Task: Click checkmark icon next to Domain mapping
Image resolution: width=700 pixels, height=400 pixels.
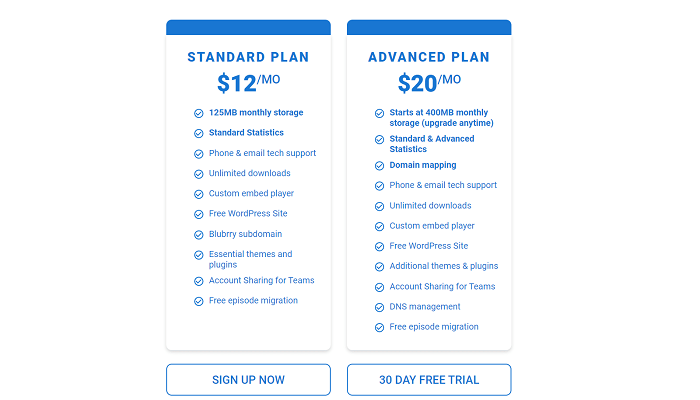Action: click(x=380, y=166)
